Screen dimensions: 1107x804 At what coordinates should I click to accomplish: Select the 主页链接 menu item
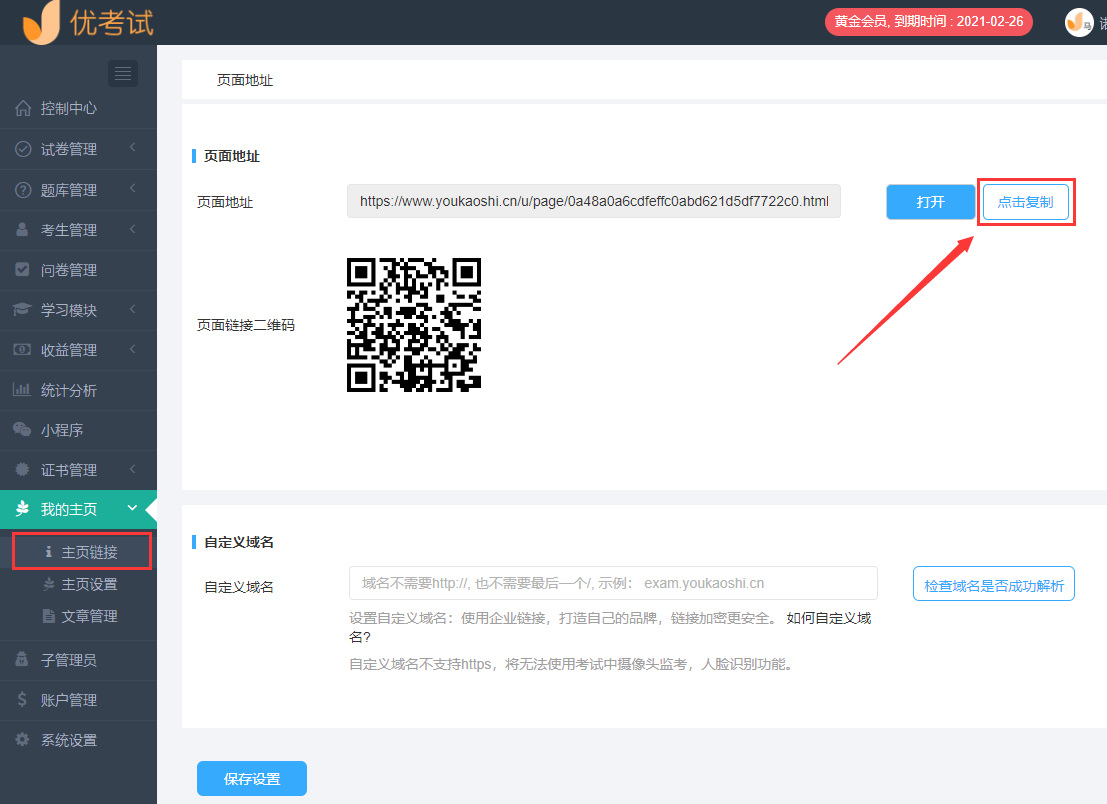coord(89,552)
